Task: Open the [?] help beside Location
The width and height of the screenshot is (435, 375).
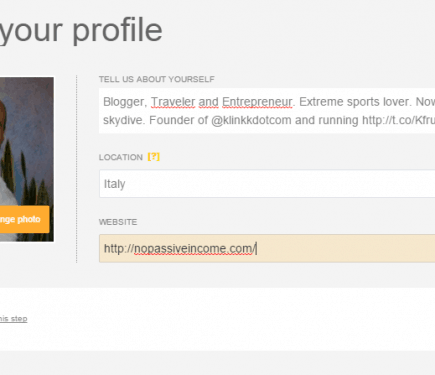Action: click(x=154, y=157)
